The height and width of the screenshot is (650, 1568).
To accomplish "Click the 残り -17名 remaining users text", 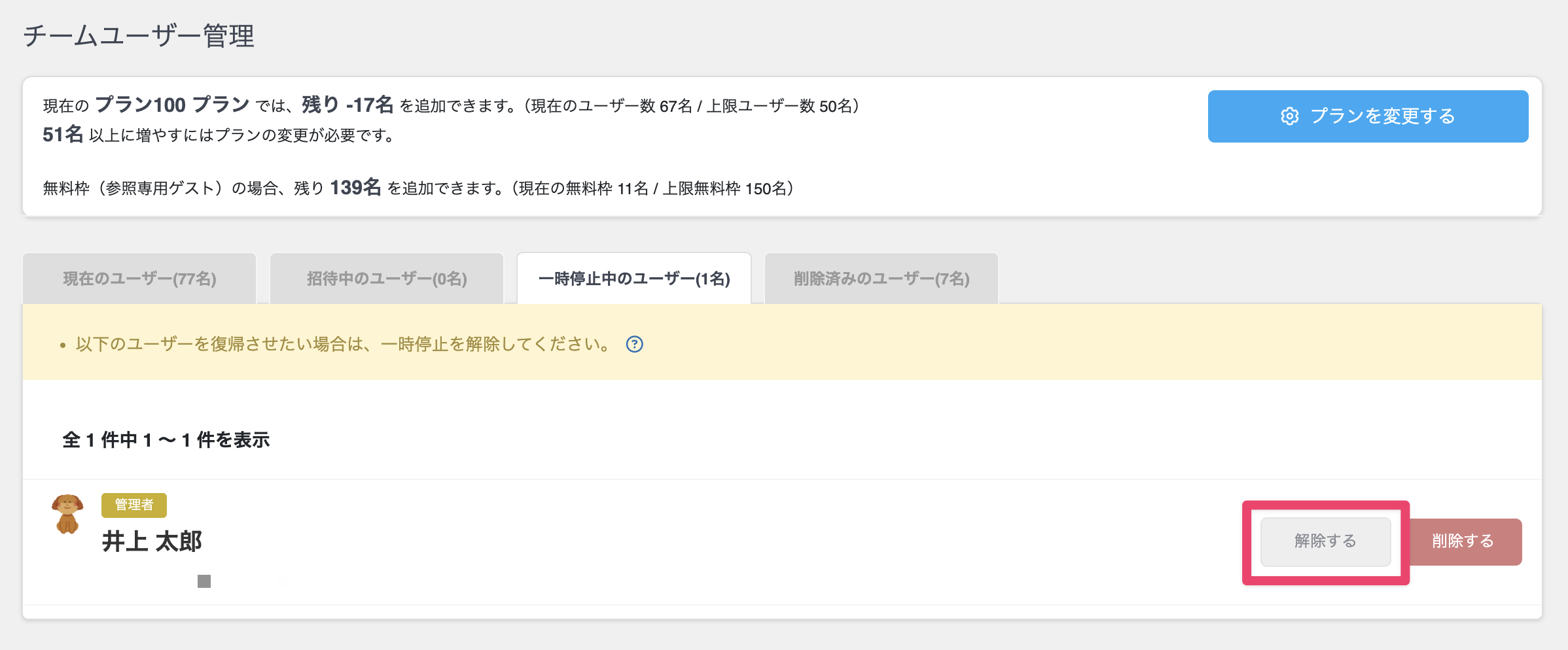I will coord(347,105).
